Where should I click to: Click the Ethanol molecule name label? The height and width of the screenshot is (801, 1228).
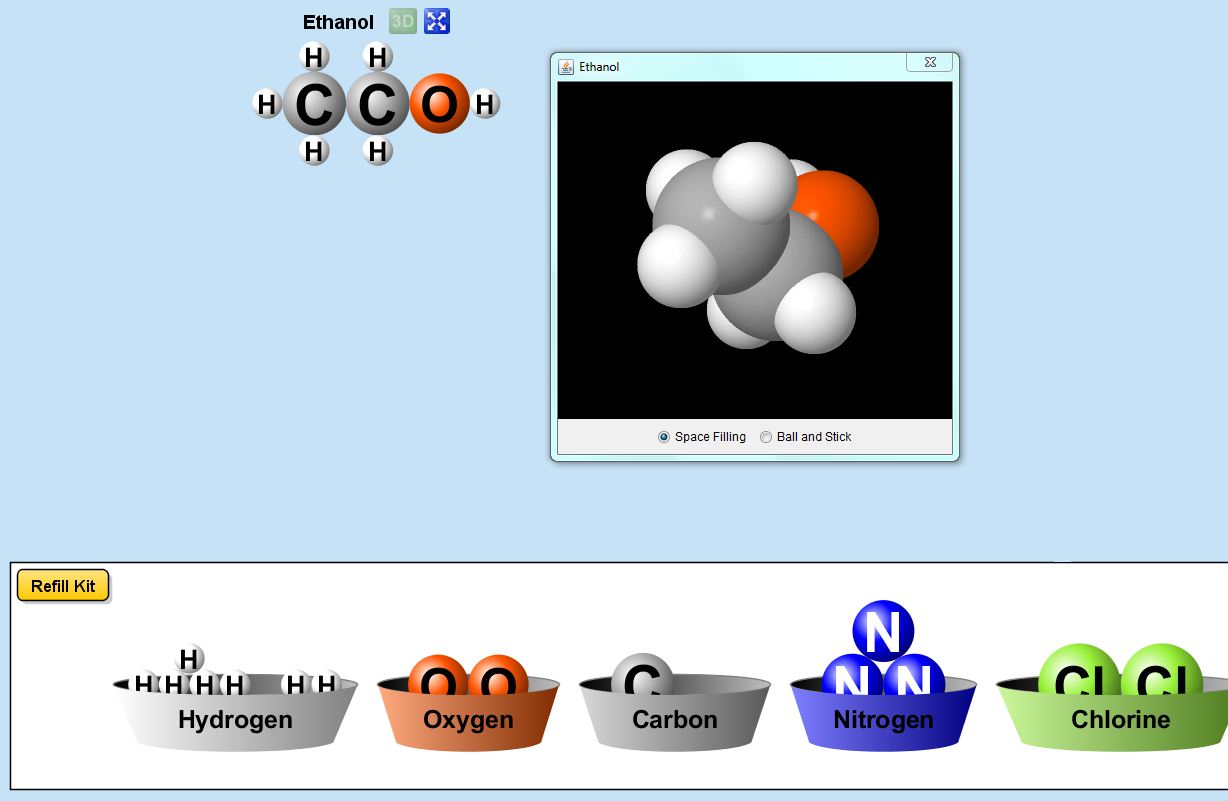coord(338,22)
